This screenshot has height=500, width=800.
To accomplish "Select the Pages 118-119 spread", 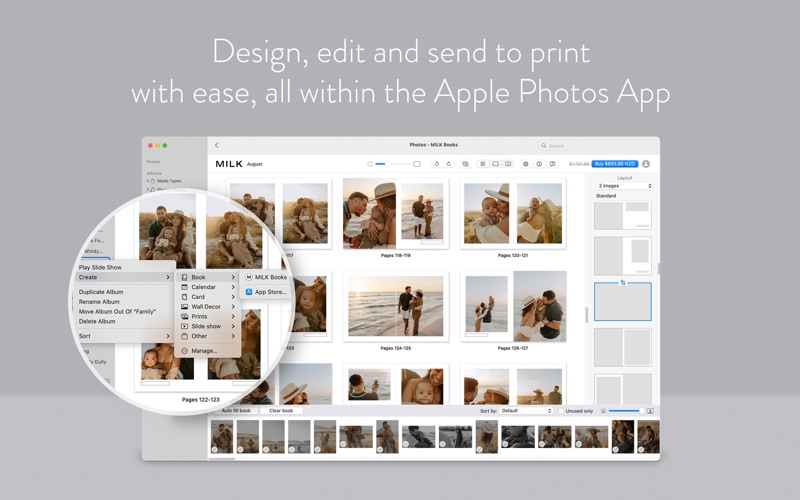I will [395, 213].
